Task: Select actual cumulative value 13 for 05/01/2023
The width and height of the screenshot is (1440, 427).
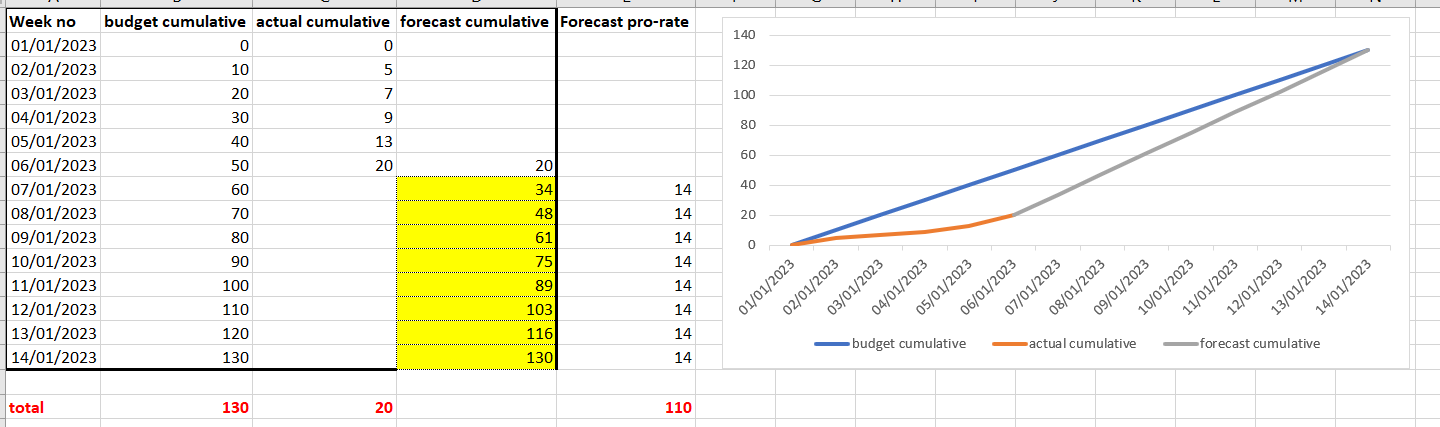Action: tap(324, 141)
